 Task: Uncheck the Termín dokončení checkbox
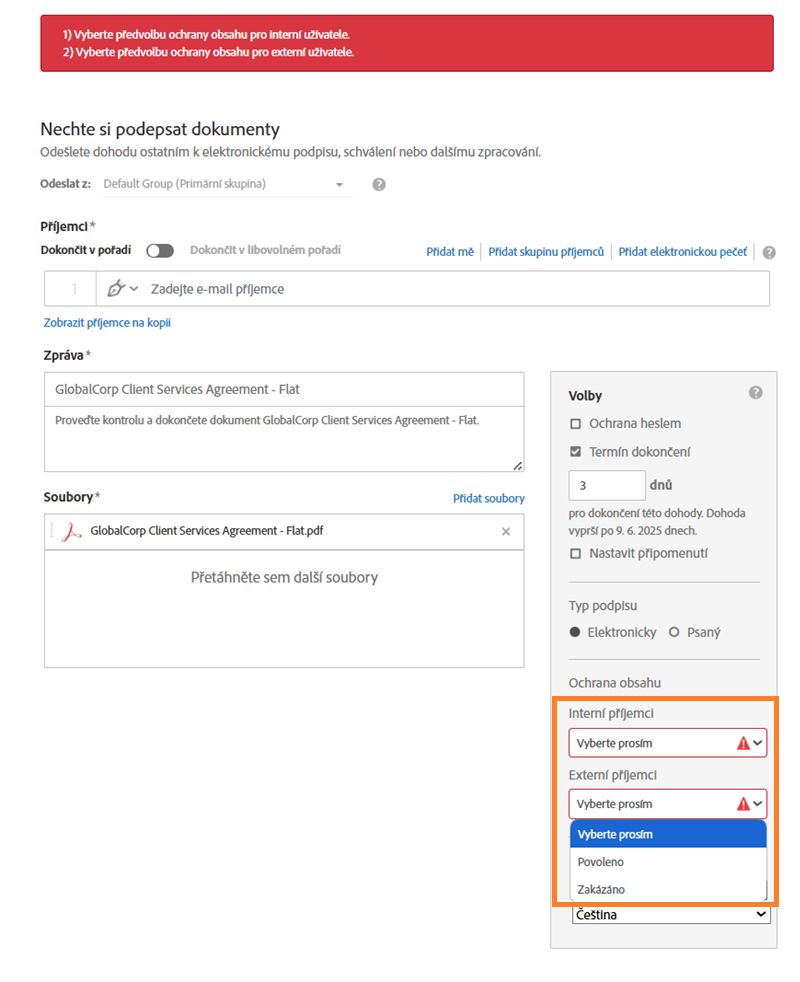tap(575, 452)
